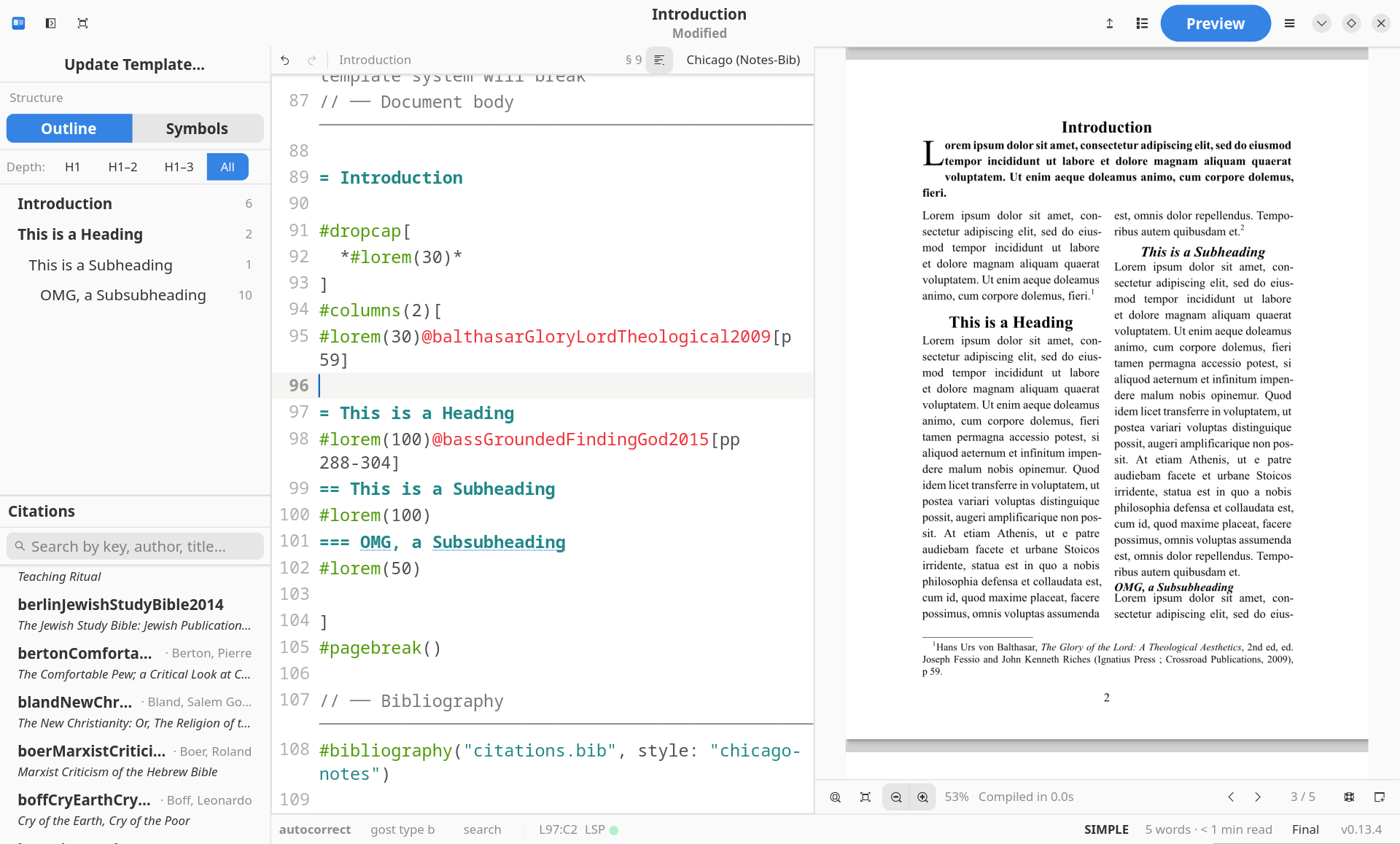This screenshot has width=1400, height=844.
Task: Click the undo arrow in editor toolbar
Action: pyautogui.click(x=285, y=60)
